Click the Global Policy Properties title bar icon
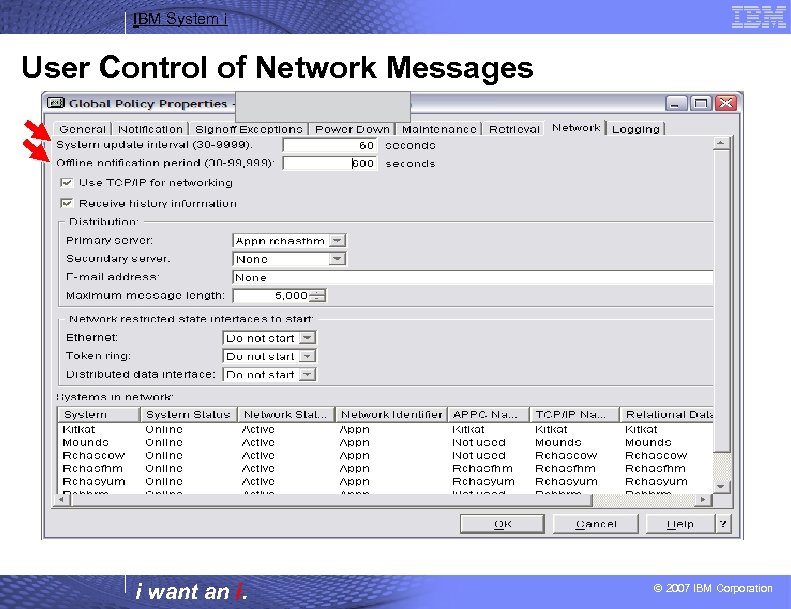 pyautogui.click(x=55, y=103)
